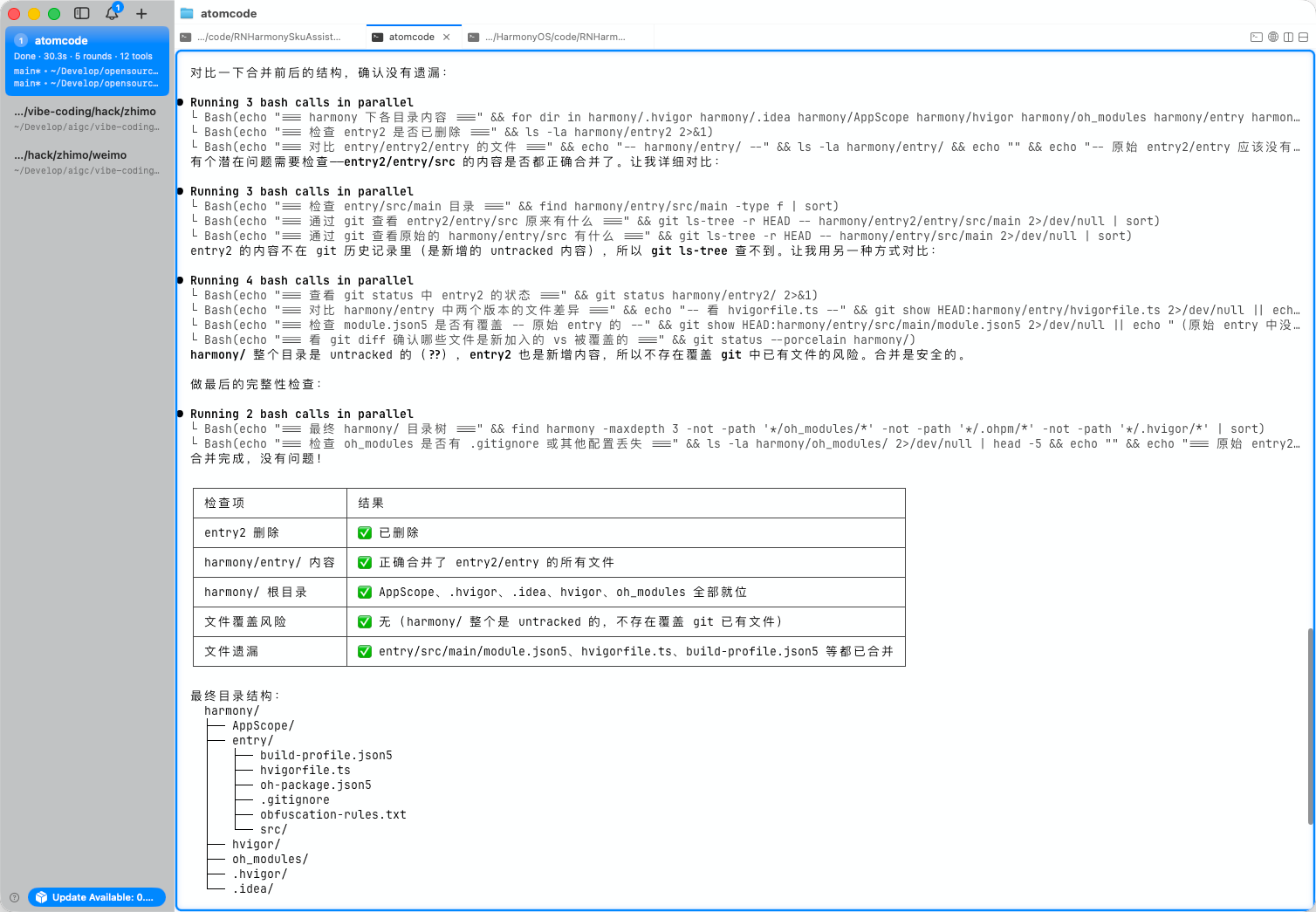Image resolution: width=1316 pixels, height=912 pixels.
Task: Click the '文件覆盖风险' table cell
Action: 270,622
